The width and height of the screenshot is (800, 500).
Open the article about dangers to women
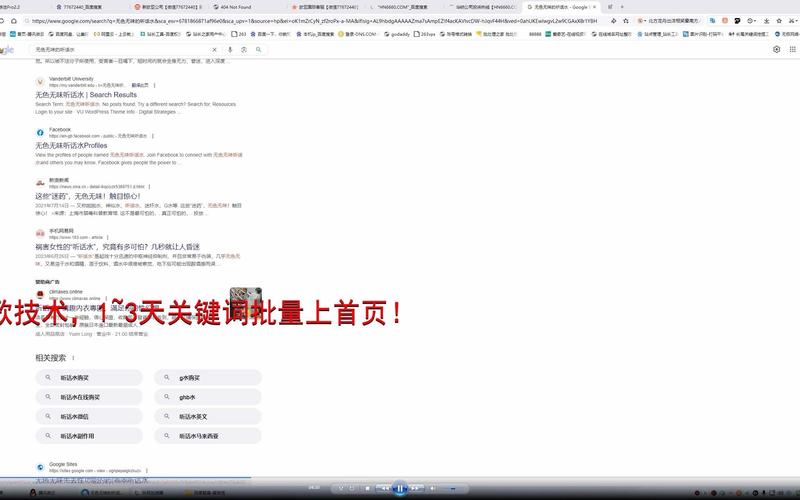click(117, 246)
